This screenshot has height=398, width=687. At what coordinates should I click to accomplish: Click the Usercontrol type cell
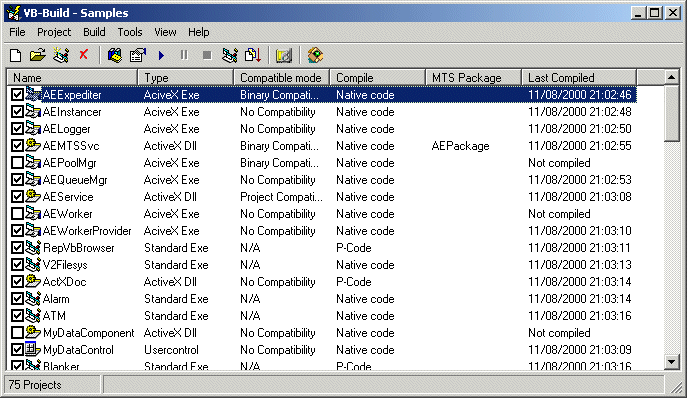tap(171, 350)
